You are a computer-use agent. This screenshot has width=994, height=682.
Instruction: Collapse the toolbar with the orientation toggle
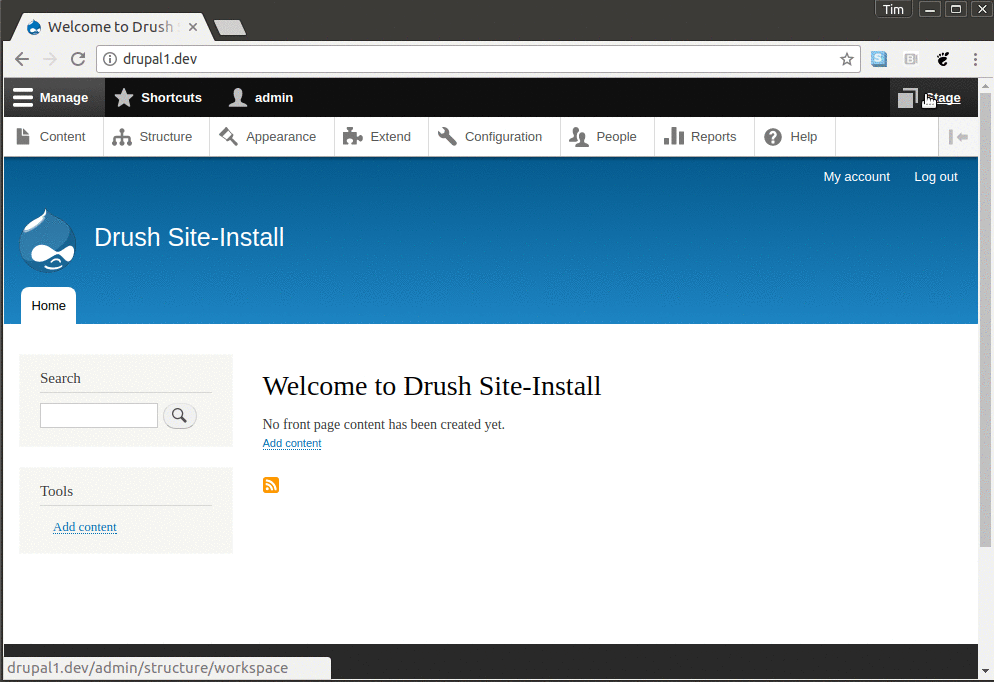point(959,136)
